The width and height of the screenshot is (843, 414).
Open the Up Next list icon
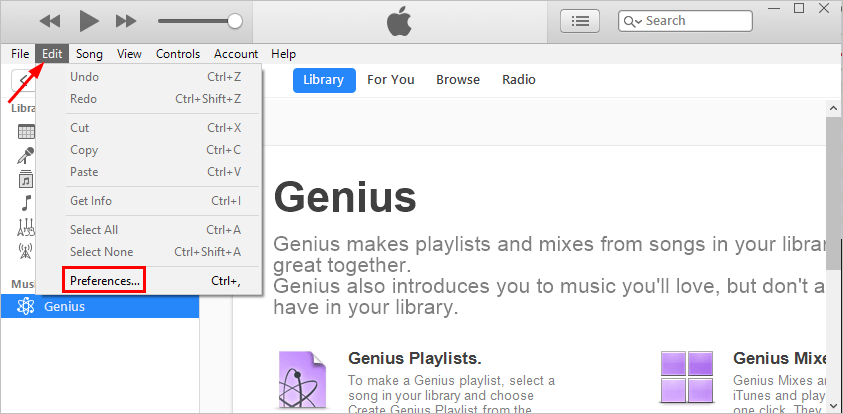(x=580, y=22)
